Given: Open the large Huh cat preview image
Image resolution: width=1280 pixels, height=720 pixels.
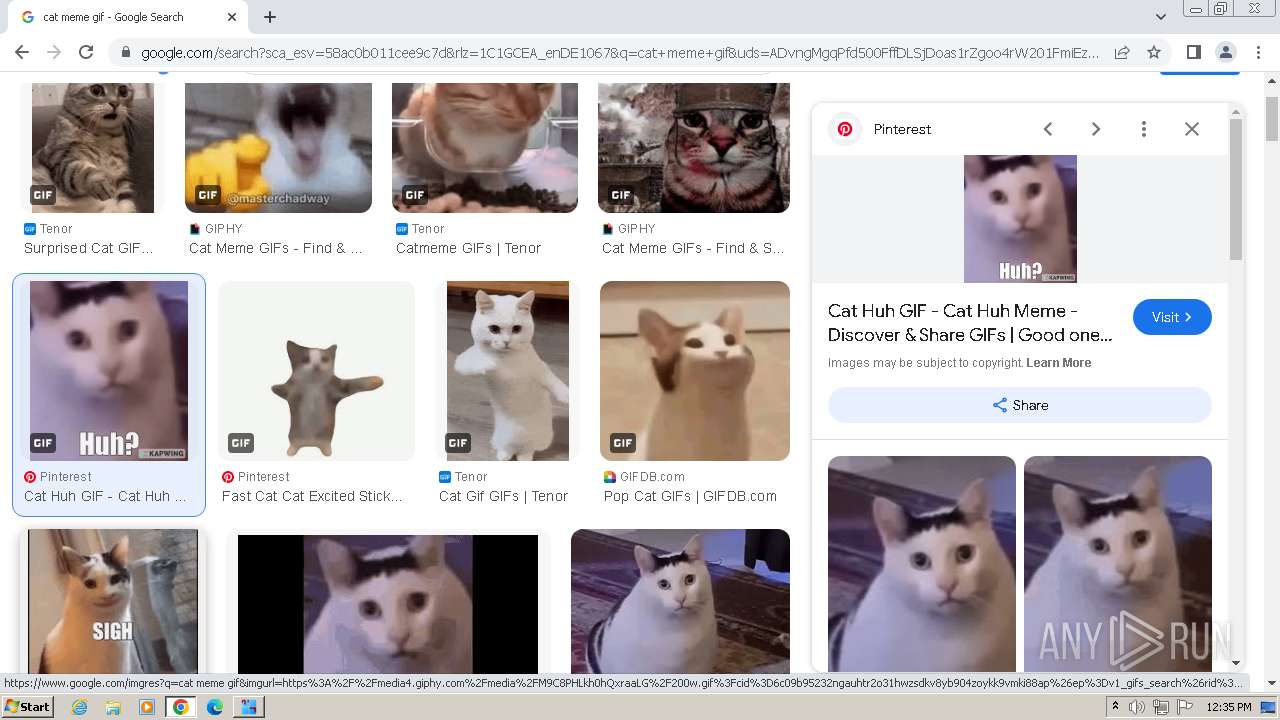Looking at the screenshot, I should click(1020, 219).
